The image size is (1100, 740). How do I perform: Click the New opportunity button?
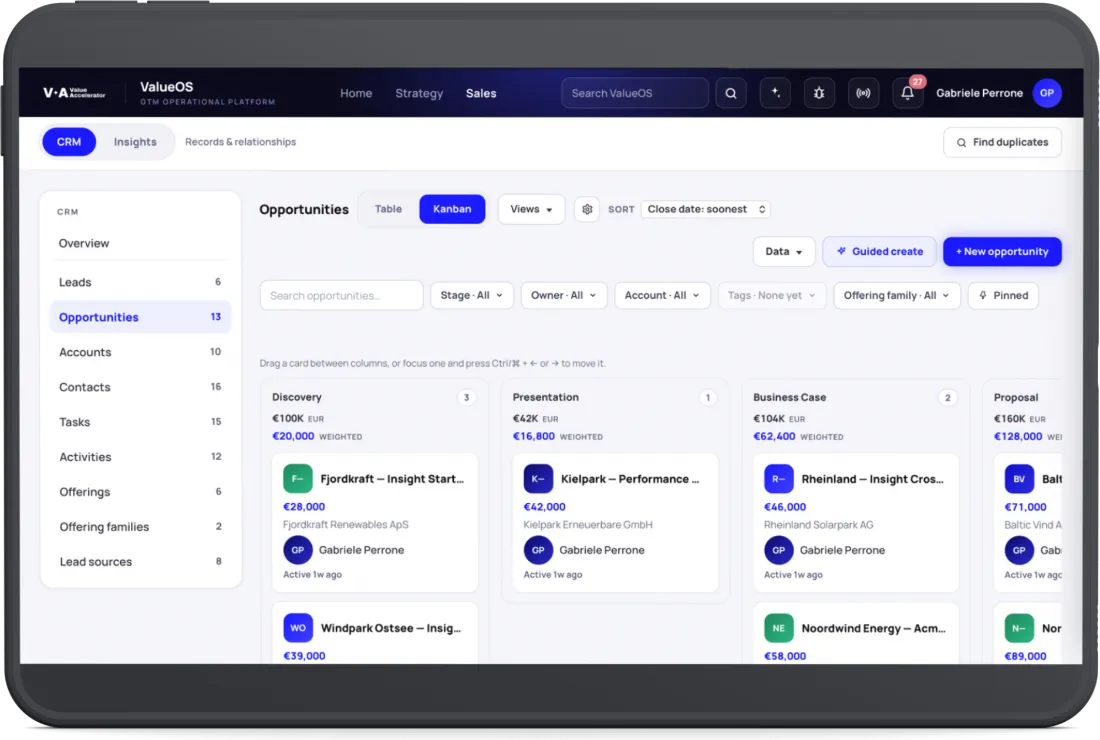[1002, 252]
